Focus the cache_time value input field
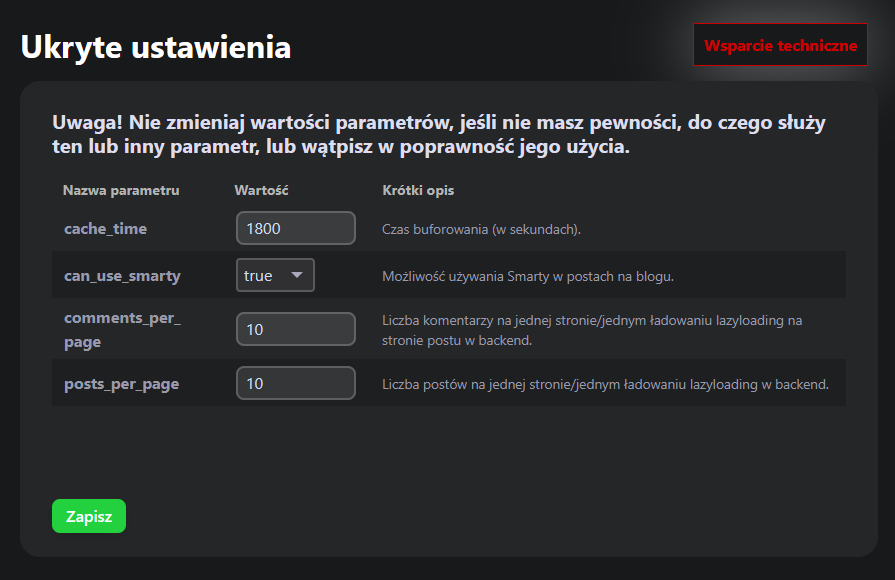 click(295, 228)
